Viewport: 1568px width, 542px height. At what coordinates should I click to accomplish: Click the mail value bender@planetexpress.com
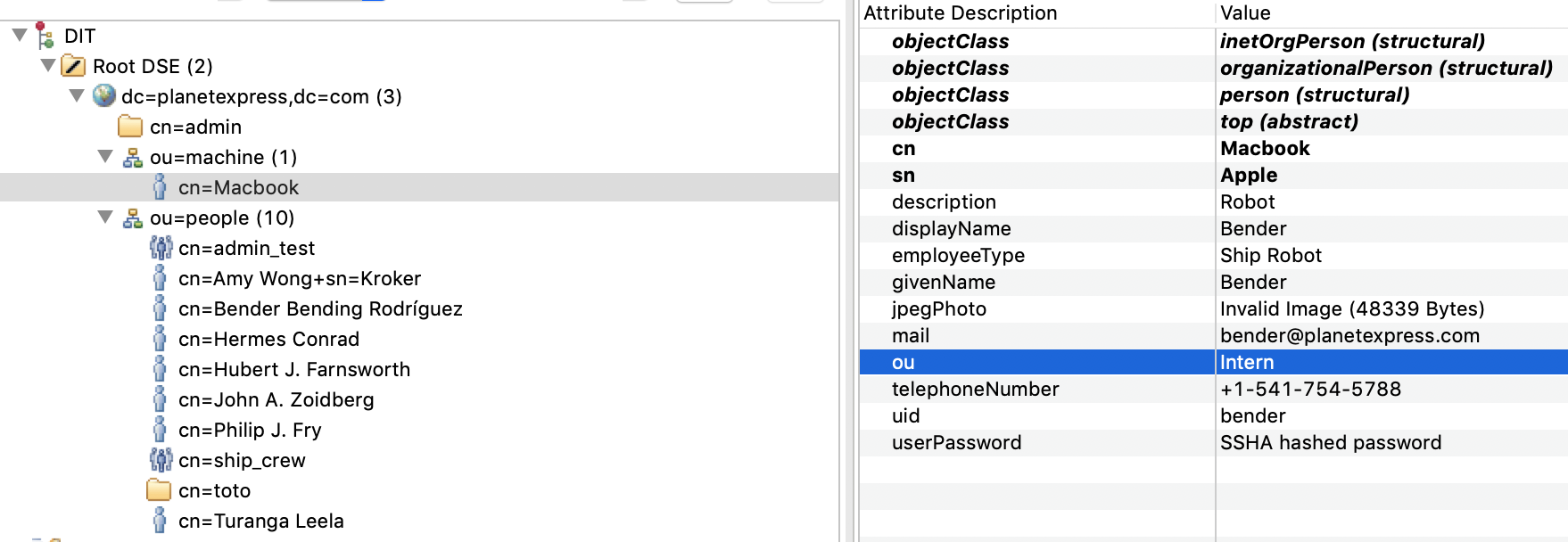pyautogui.click(x=1349, y=335)
